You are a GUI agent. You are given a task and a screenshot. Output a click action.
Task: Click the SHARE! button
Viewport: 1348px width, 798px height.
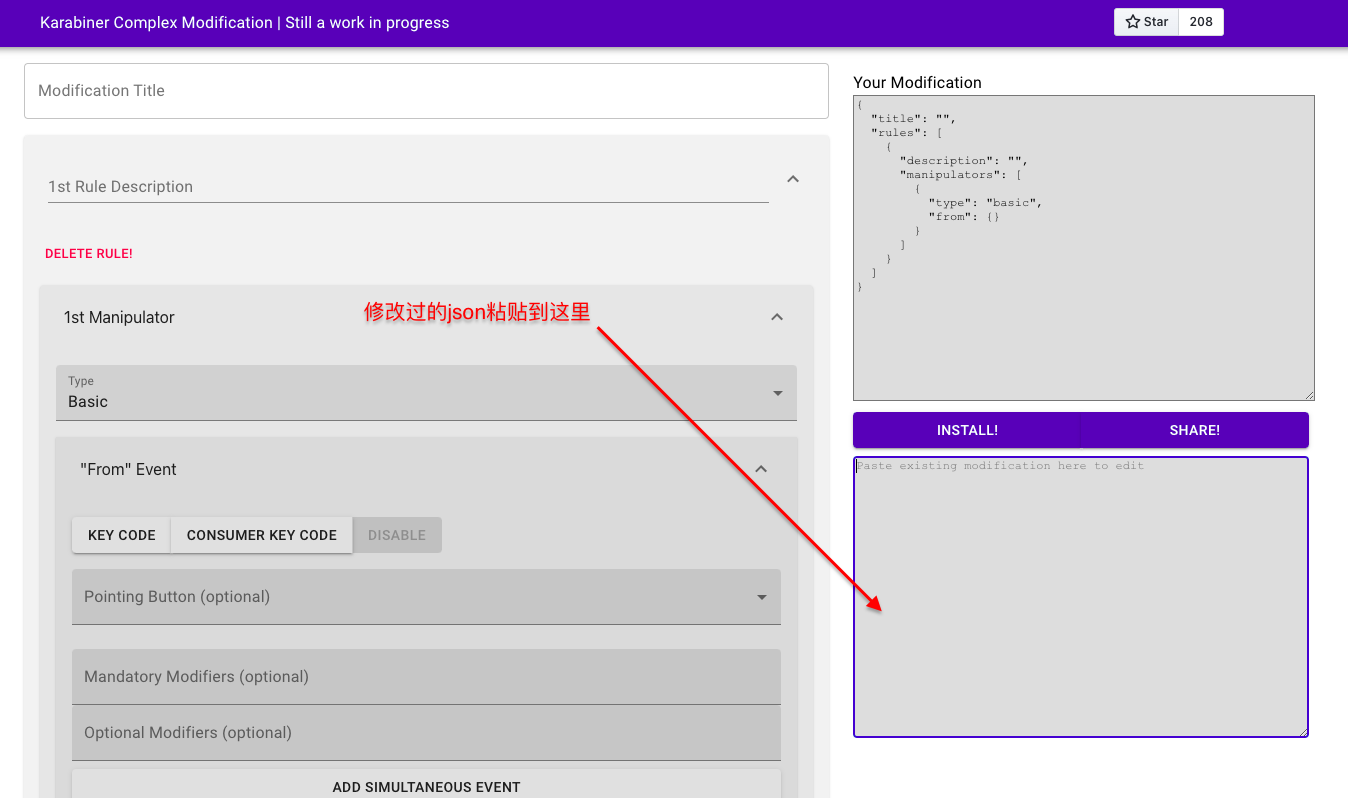[1195, 430]
